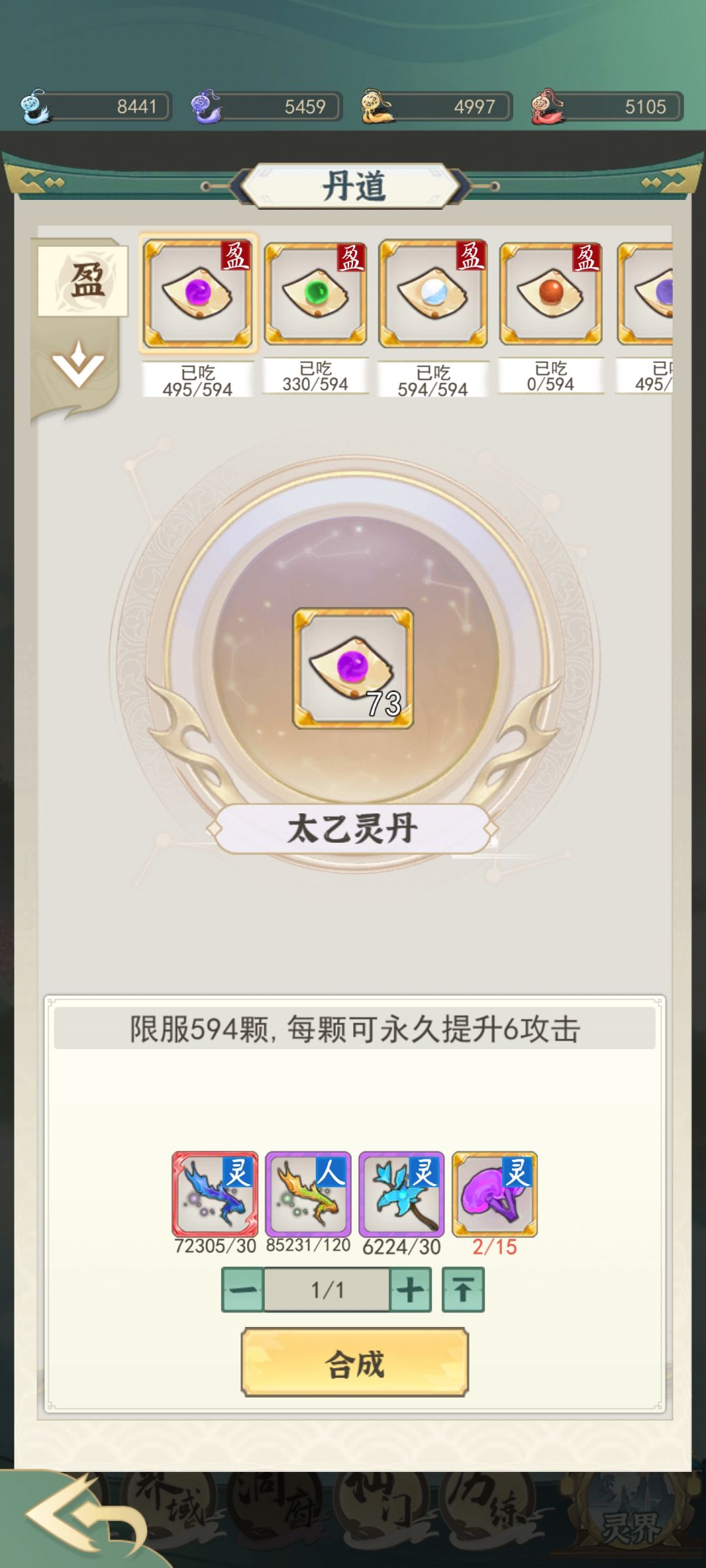
Task: Open the 盈 category tab
Action: (82, 280)
